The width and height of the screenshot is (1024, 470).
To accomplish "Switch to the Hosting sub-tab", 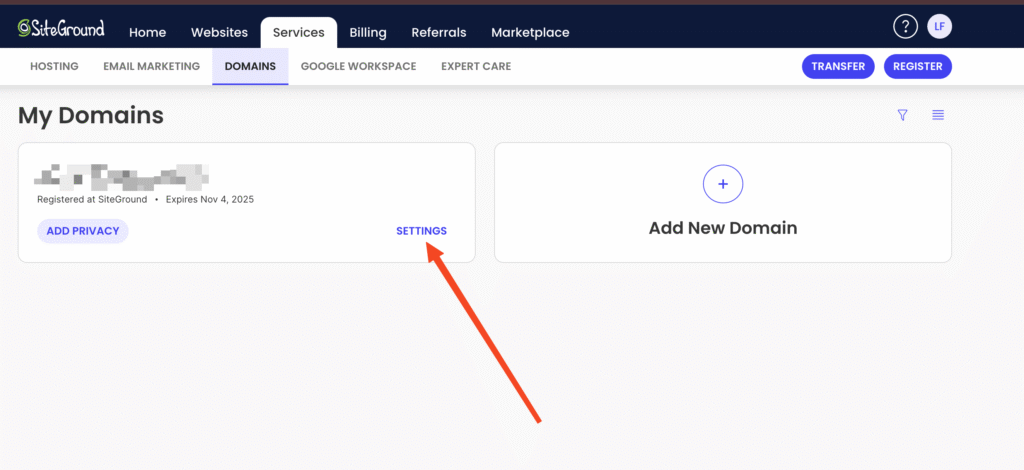I will pos(54,66).
